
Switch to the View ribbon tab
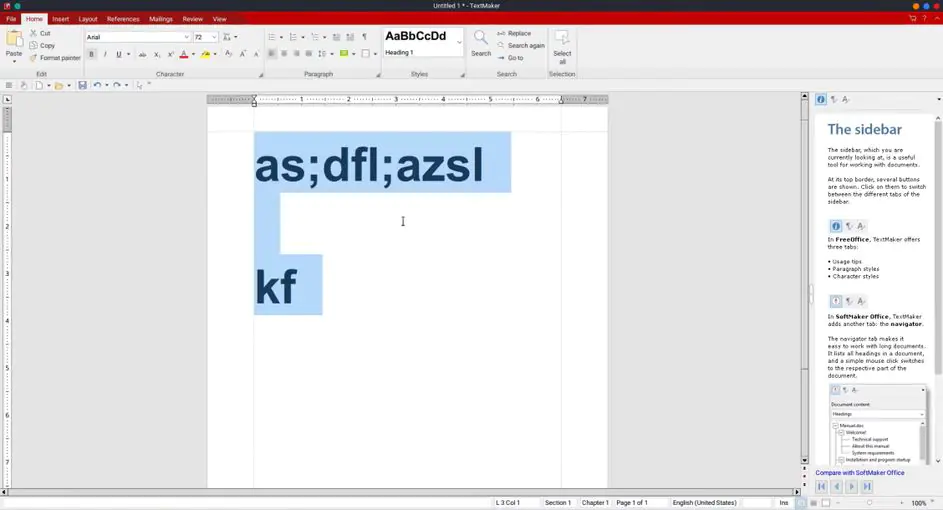pyautogui.click(x=220, y=19)
